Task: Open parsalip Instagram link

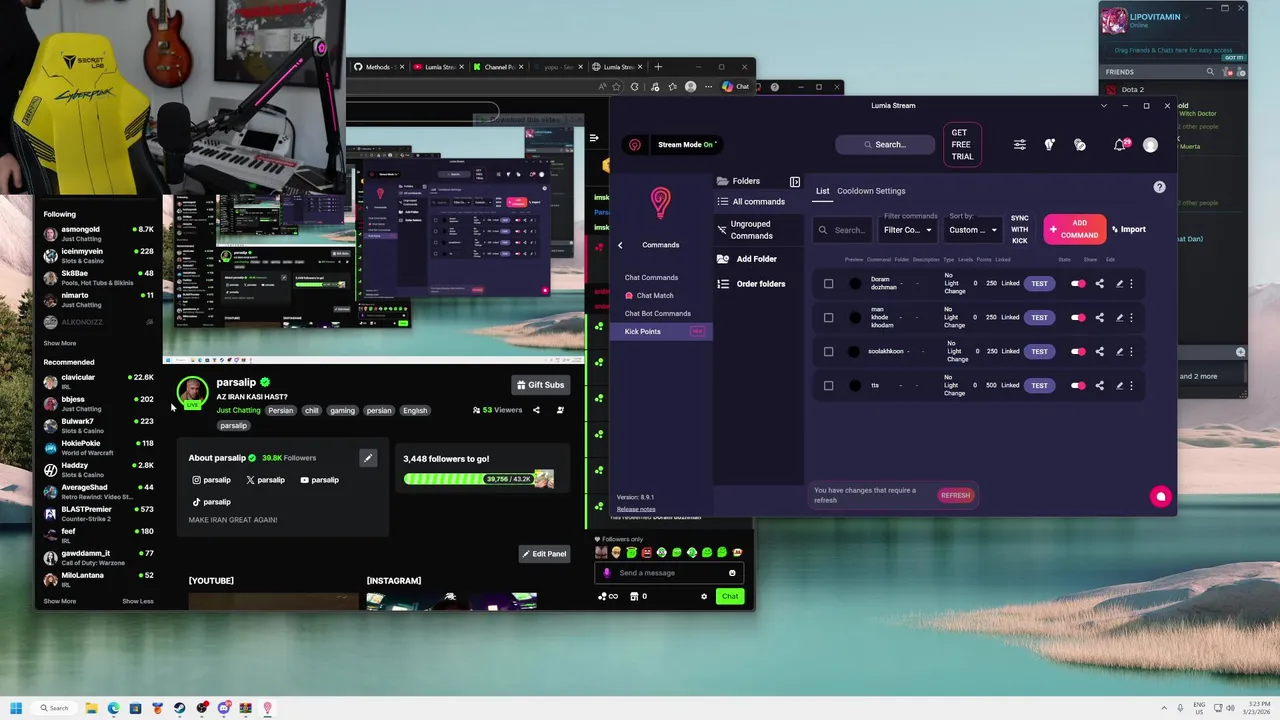Action: pos(211,480)
